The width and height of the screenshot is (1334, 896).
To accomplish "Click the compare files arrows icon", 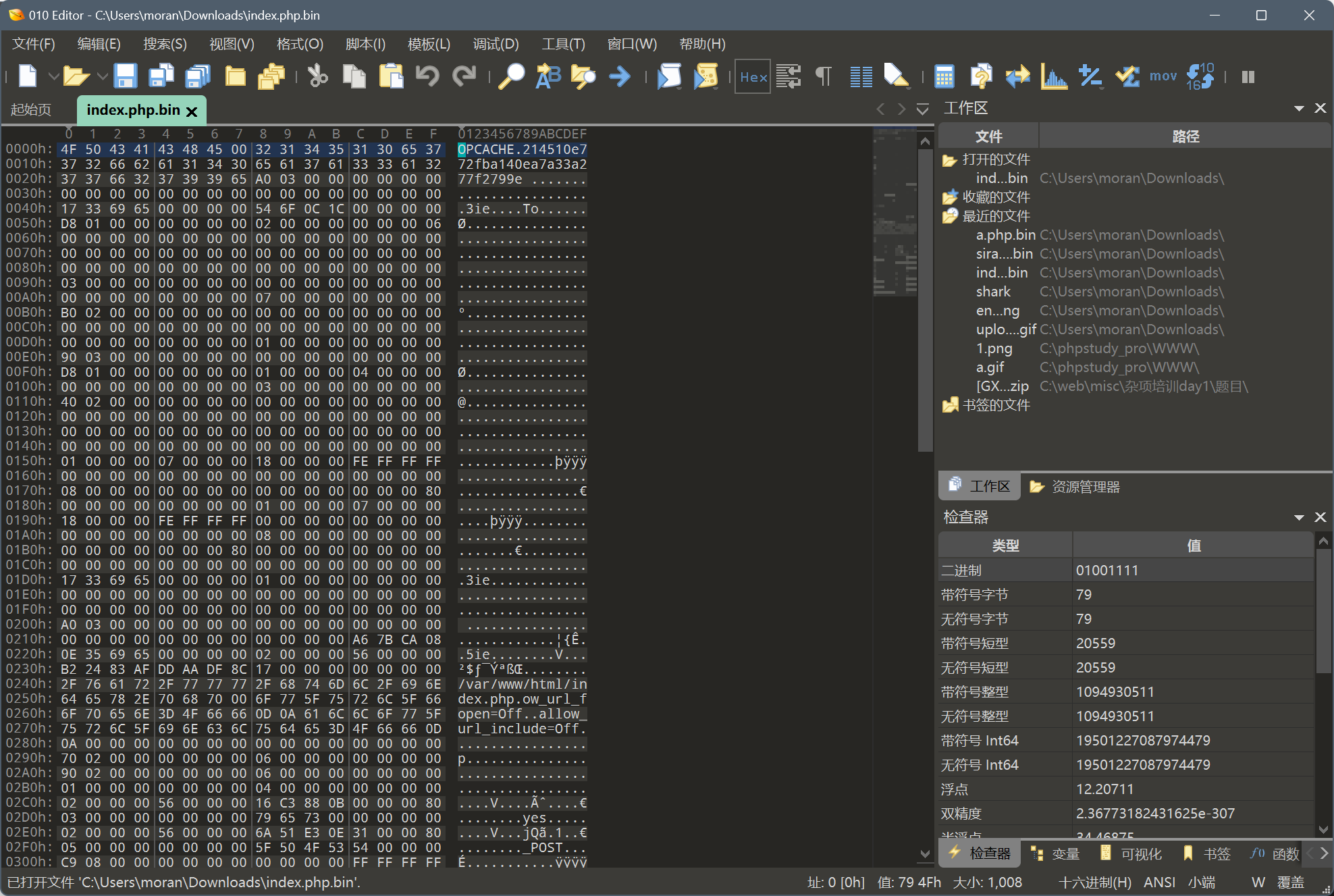I will [1017, 77].
